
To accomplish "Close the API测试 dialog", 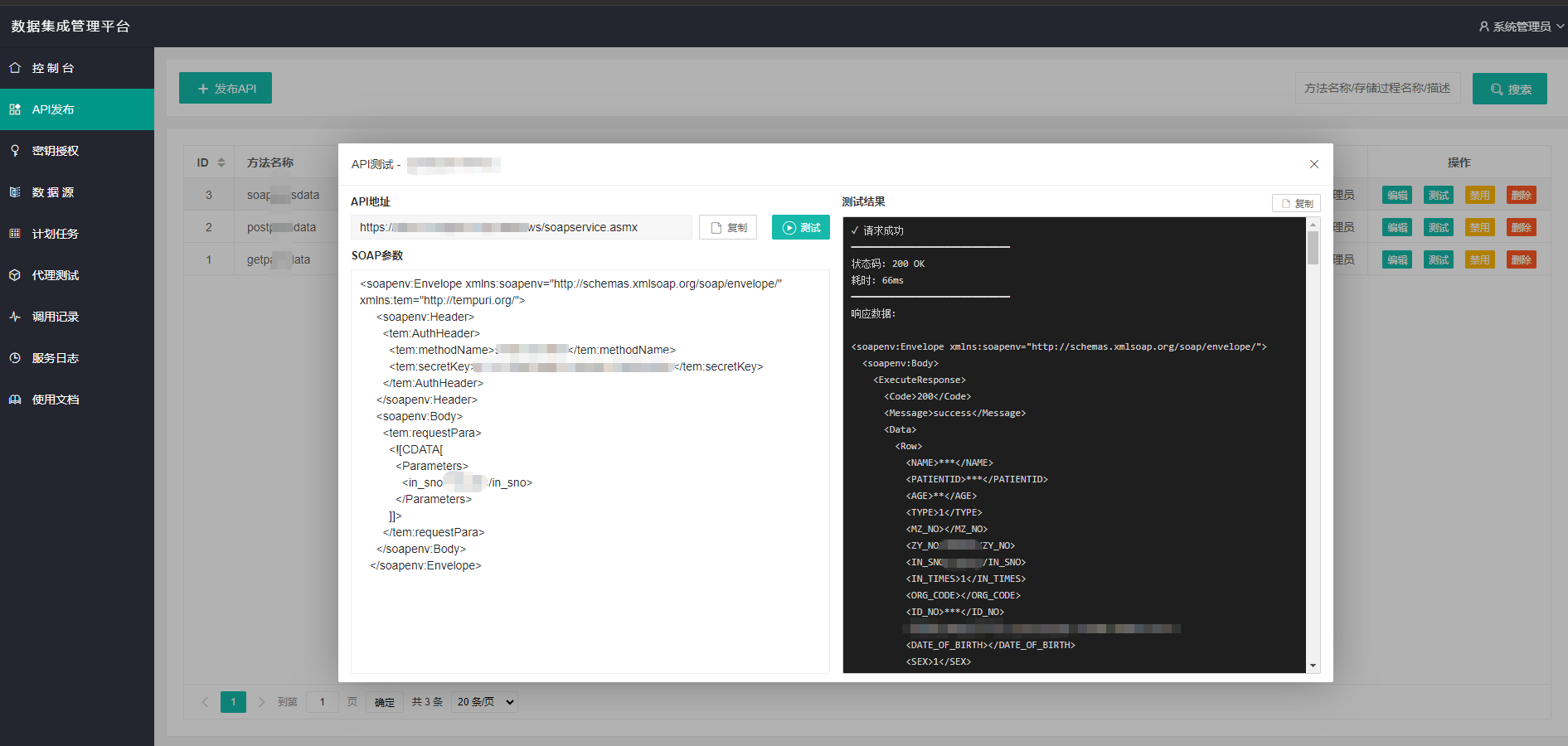I will click(1313, 164).
